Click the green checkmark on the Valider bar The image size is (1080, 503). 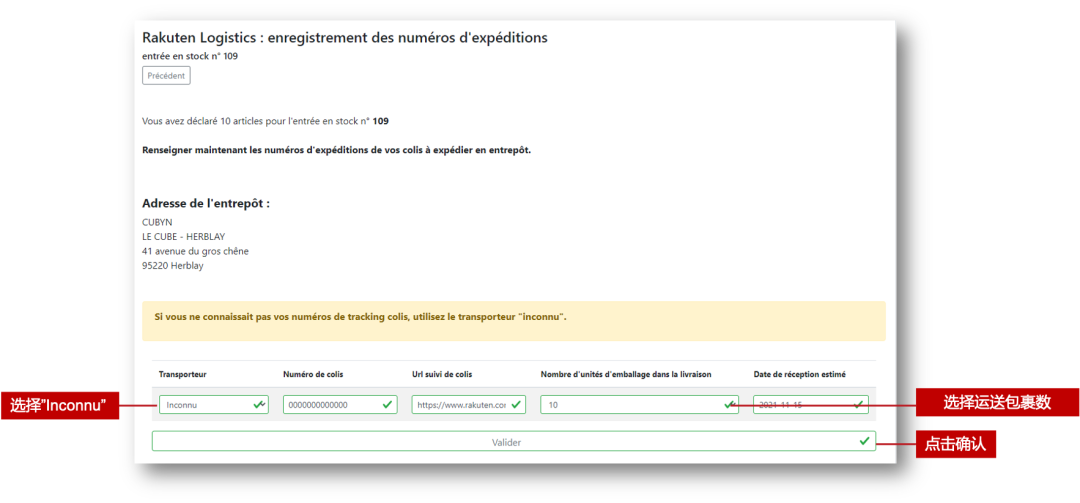pos(864,441)
